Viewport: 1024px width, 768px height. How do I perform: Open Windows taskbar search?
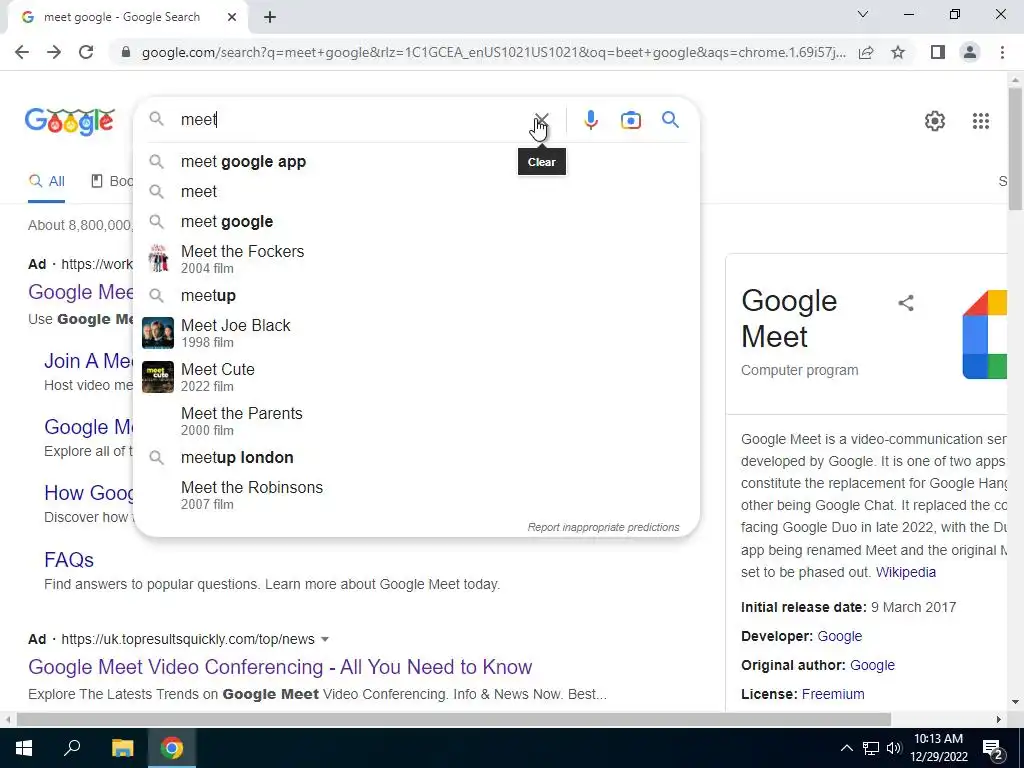pyautogui.click(x=72, y=748)
